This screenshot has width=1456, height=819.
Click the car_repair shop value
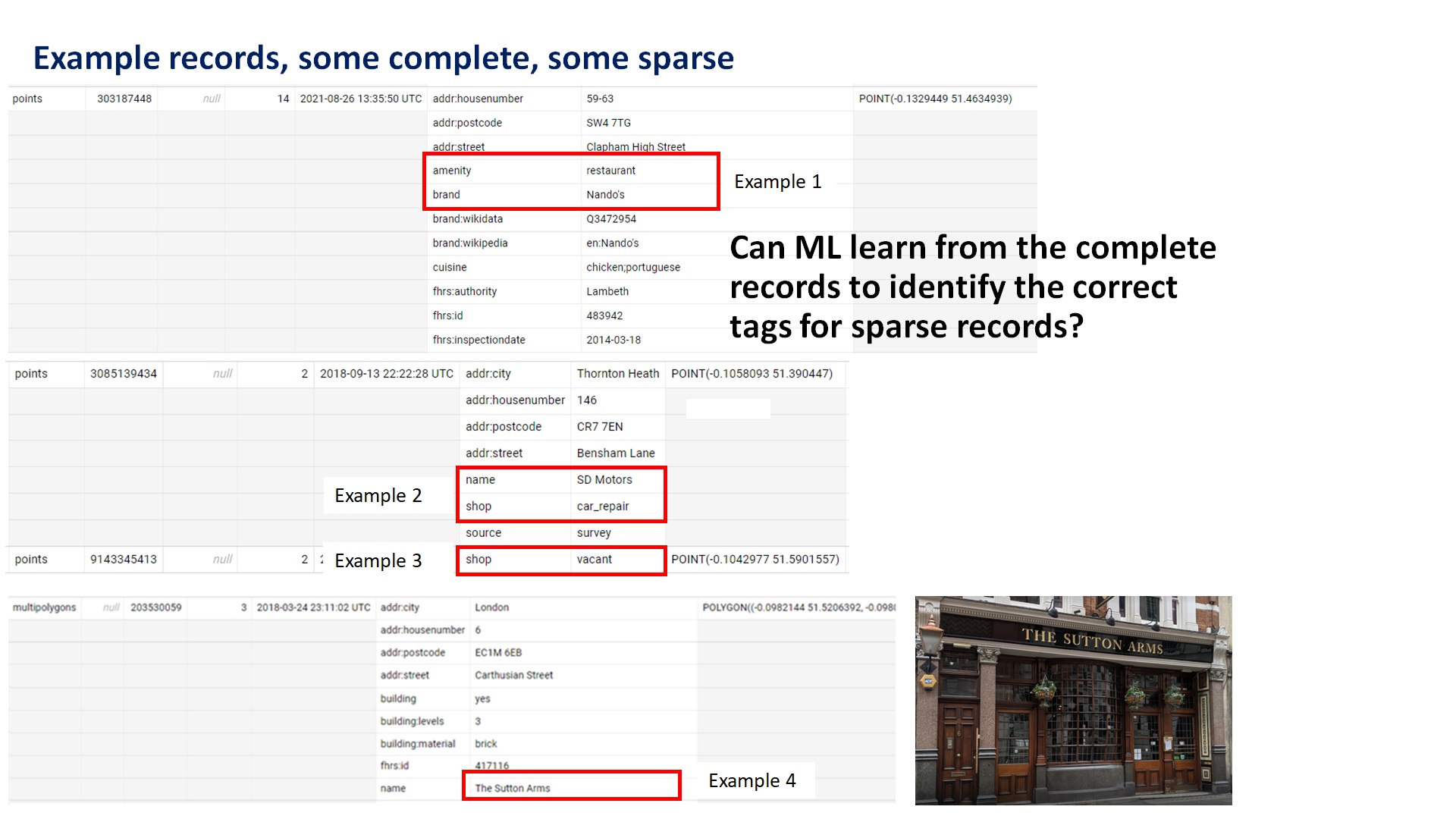tap(602, 507)
